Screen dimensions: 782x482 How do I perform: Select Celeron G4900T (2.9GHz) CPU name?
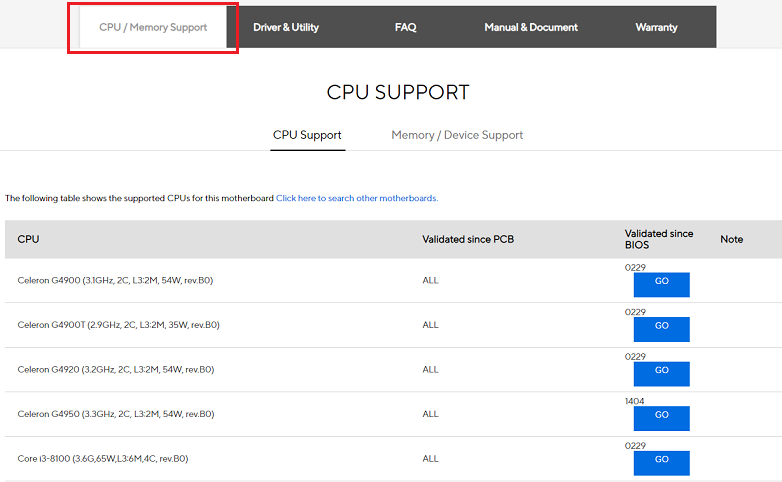click(x=118, y=325)
